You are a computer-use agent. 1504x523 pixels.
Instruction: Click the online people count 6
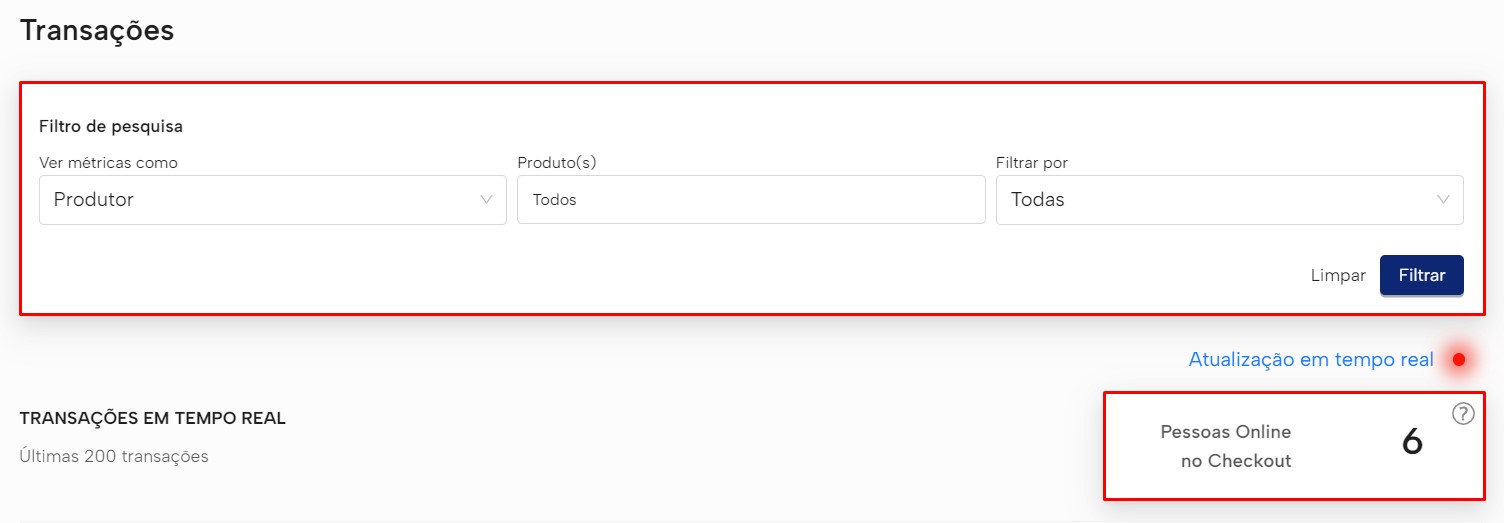point(1412,442)
